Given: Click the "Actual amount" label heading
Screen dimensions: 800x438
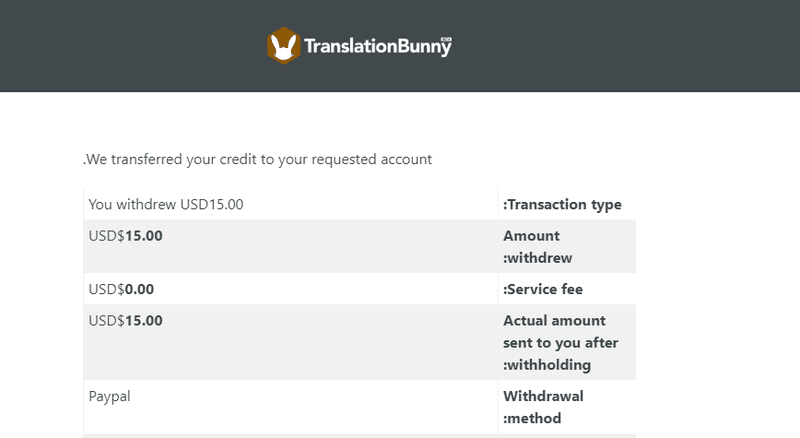Looking at the screenshot, I should coord(554,321).
